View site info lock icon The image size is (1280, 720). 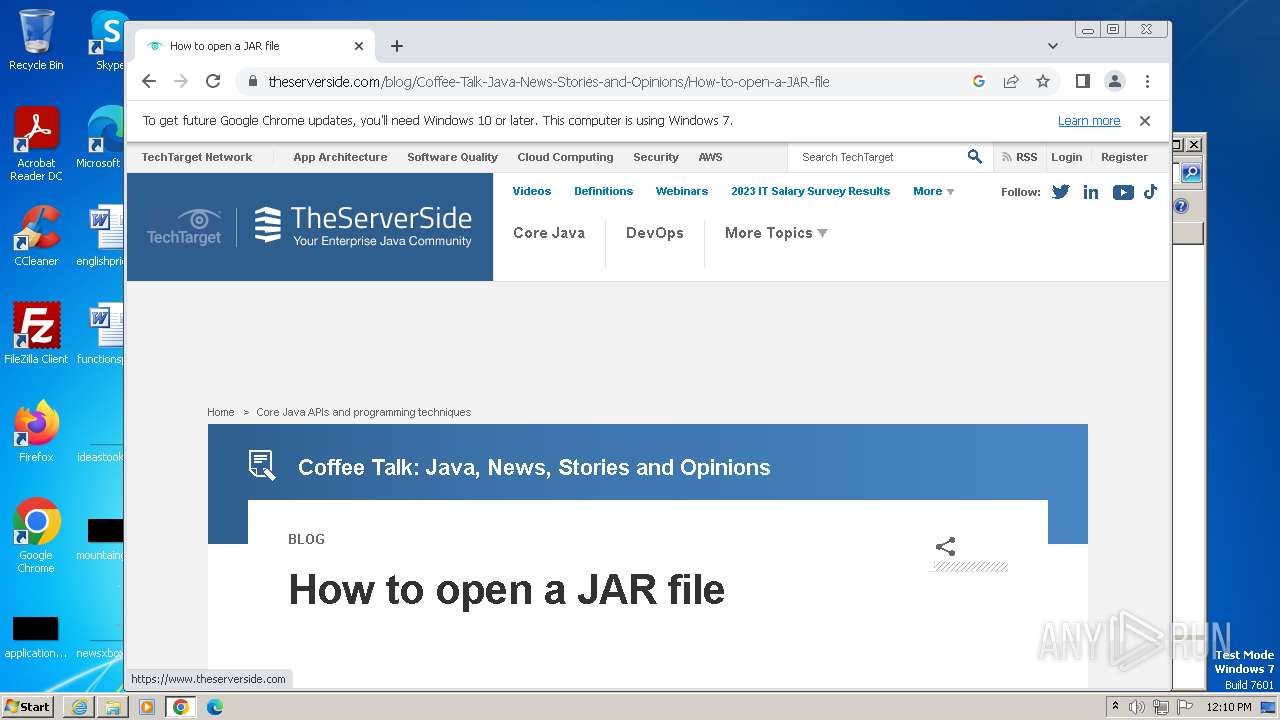click(252, 82)
